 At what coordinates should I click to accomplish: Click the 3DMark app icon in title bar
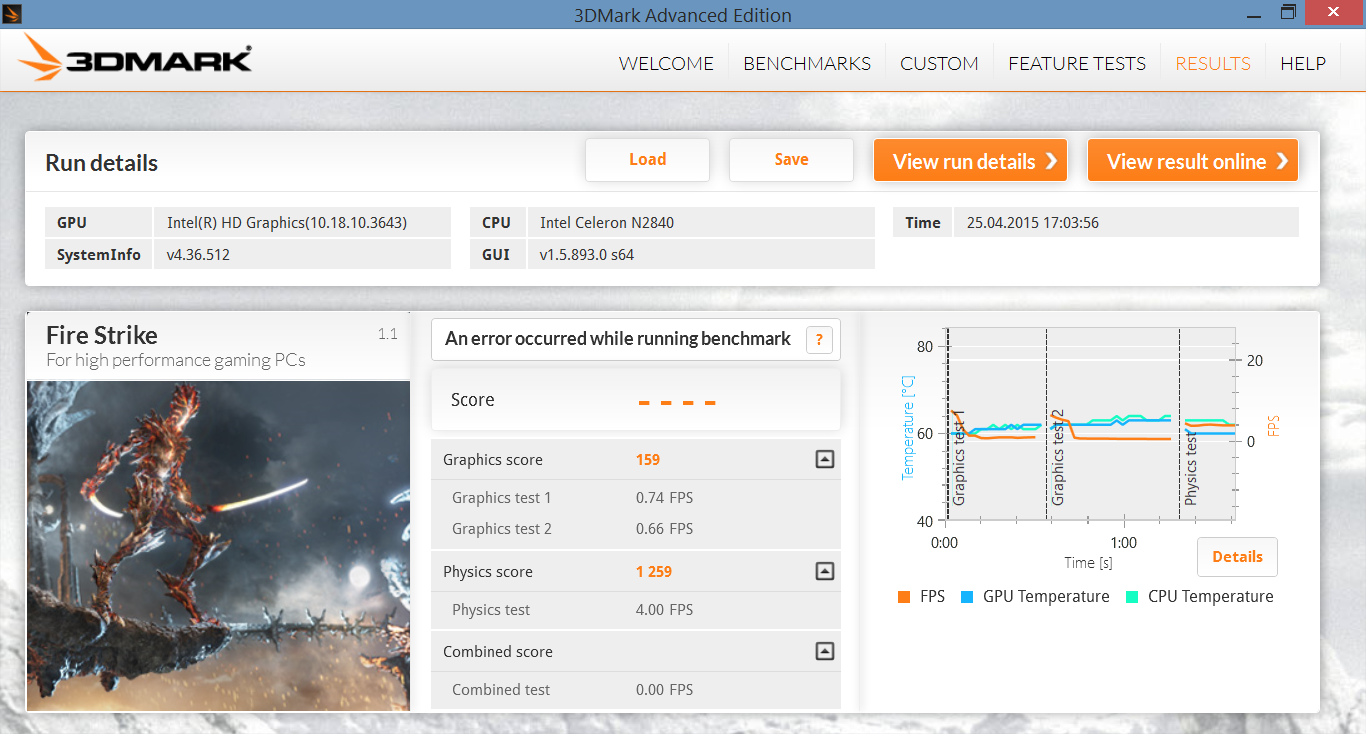13,14
